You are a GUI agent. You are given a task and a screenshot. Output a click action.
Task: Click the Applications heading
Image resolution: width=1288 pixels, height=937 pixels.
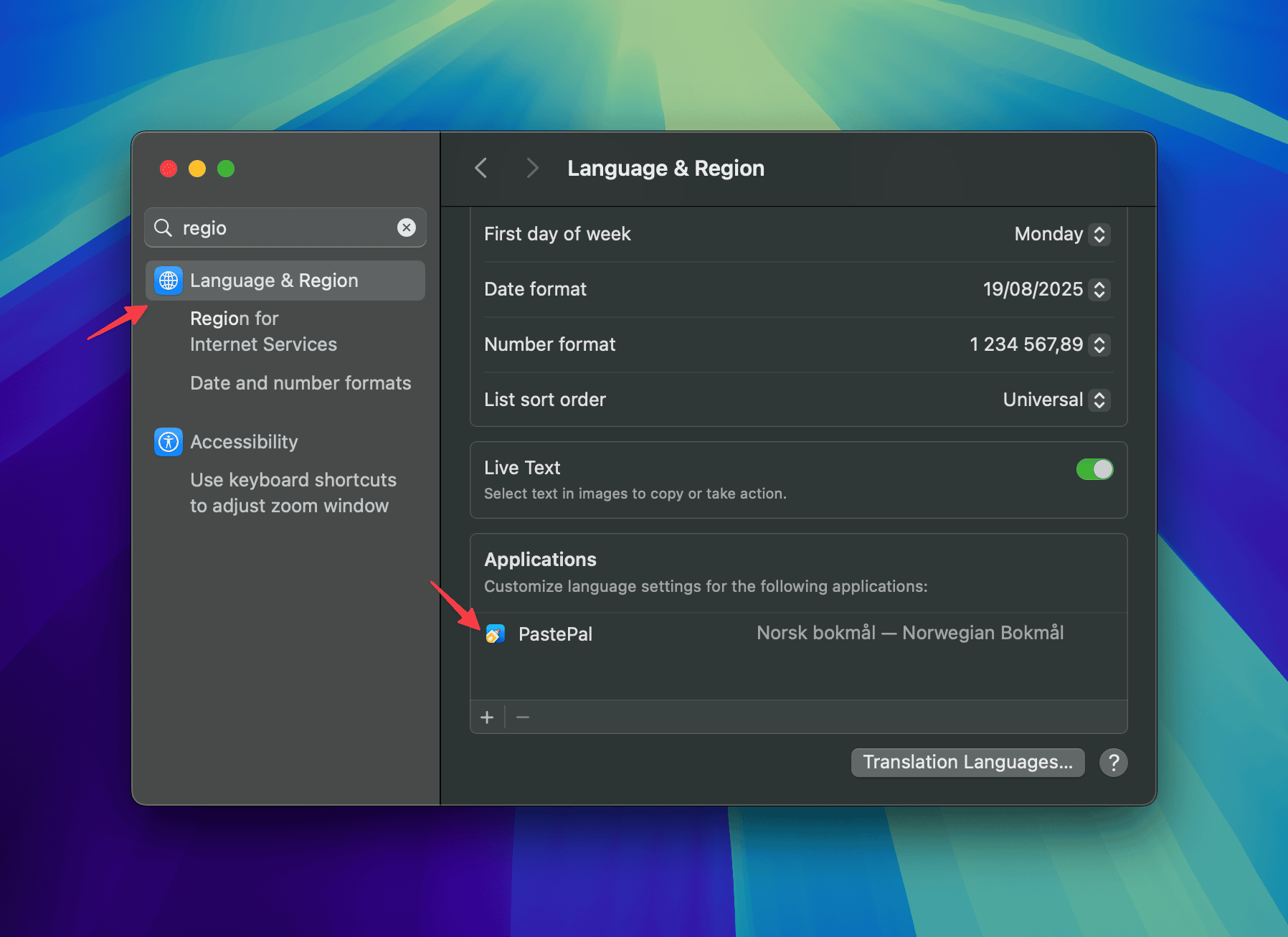pyautogui.click(x=540, y=560)
